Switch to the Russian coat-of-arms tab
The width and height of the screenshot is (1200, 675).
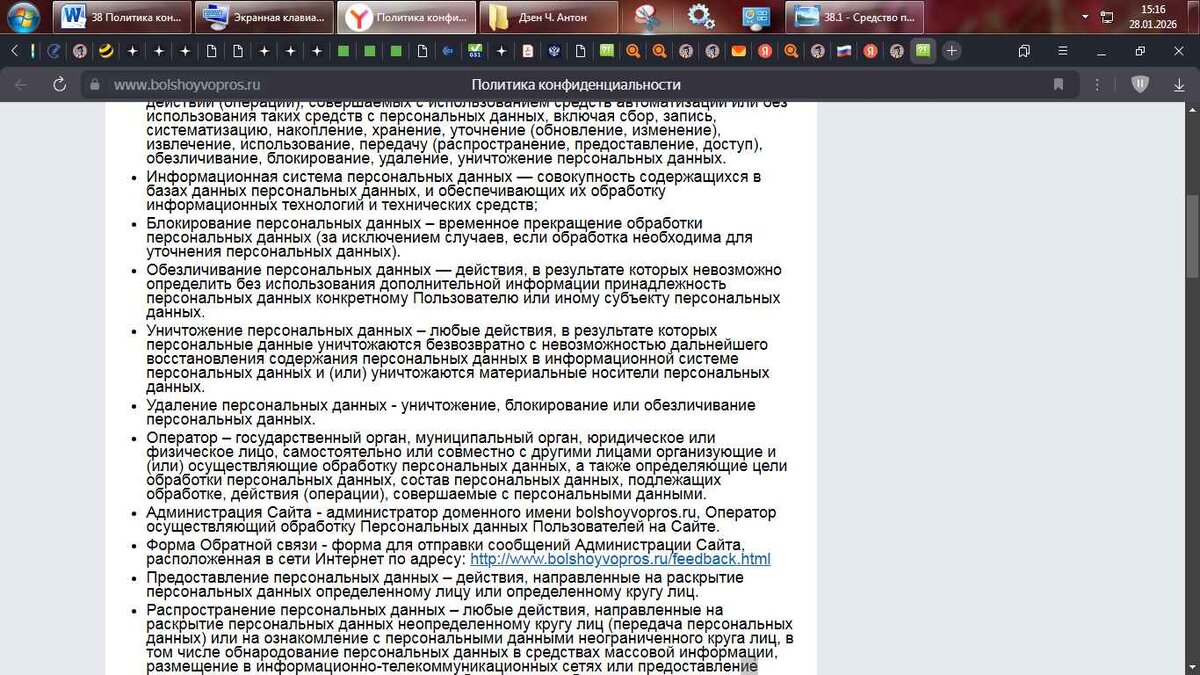pos(553,51)
